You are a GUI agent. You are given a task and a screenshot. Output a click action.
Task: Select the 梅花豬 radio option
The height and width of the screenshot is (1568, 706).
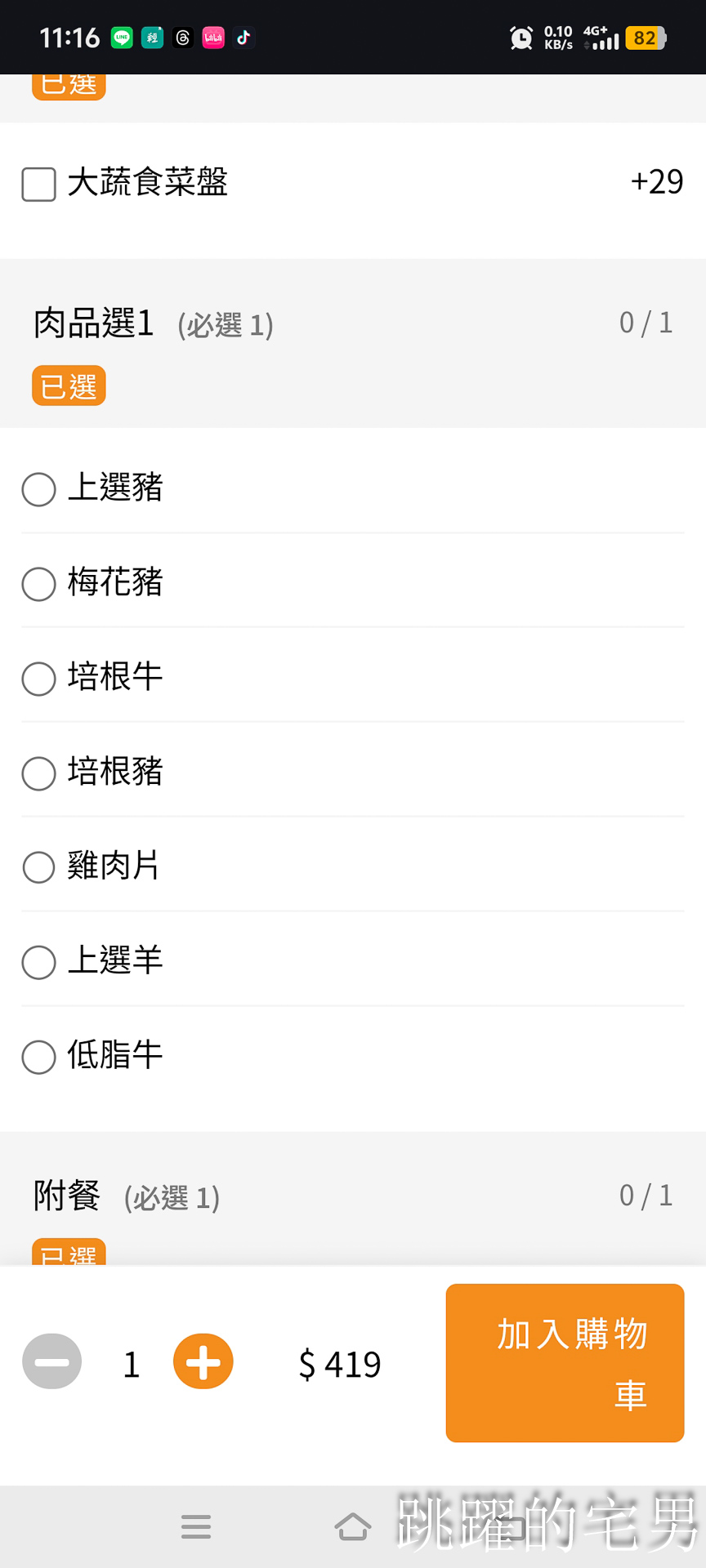[x=38, y=584]
